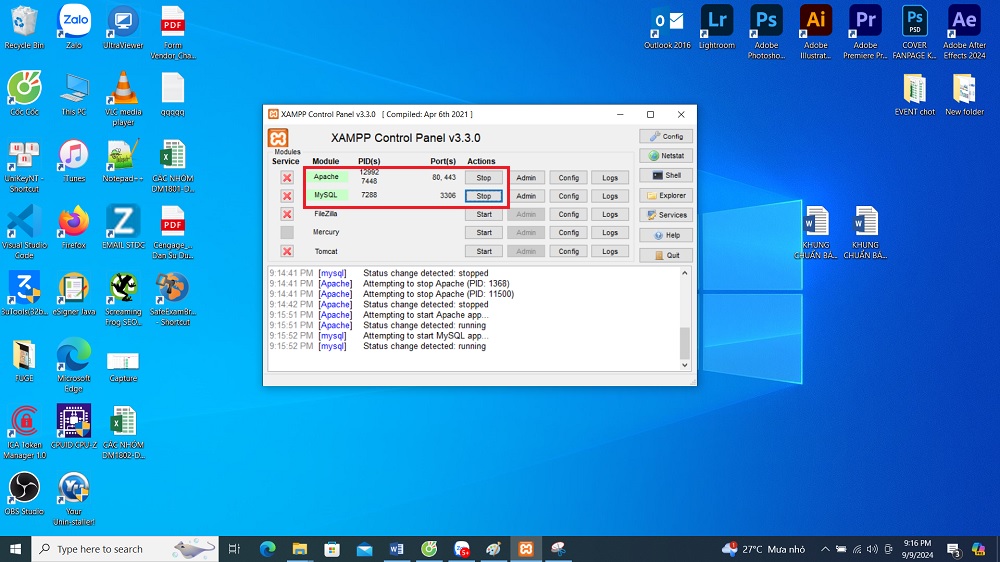Screen dimensions: 1000x562
Task: Toggle Tomcat service install checkbox
Action: click(x=287, y=251)
